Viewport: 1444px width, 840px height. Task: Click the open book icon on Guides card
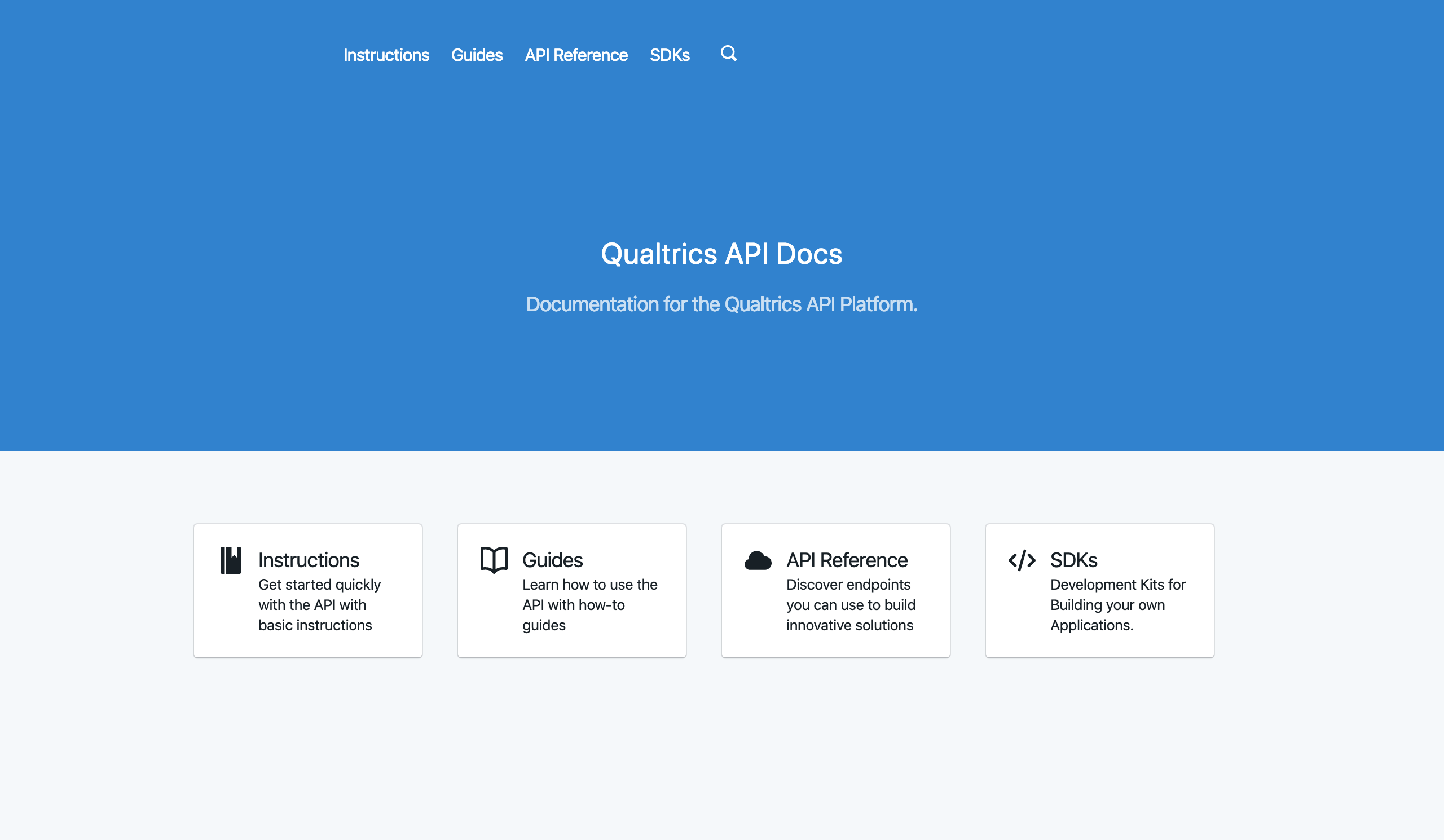(x=494, y=560)
